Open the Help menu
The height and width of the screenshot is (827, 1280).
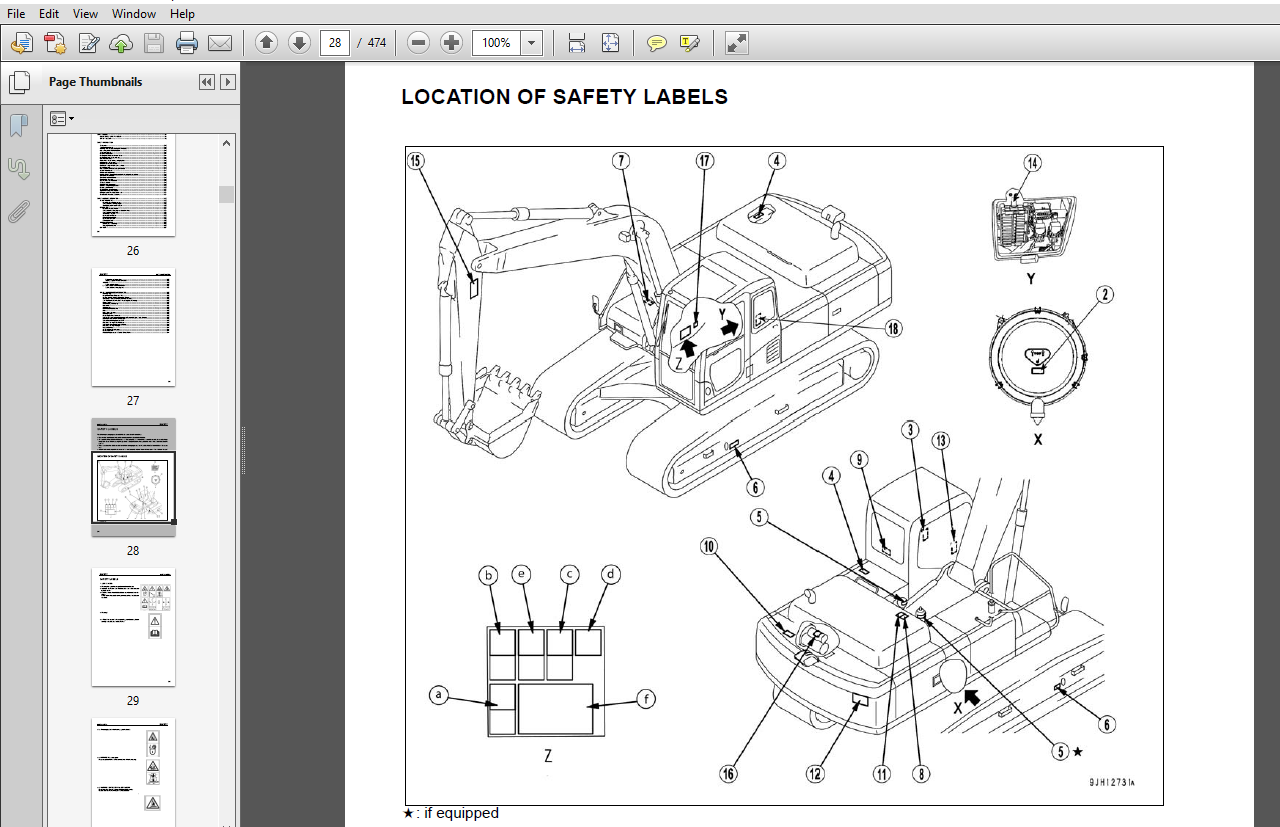[182, 14]
